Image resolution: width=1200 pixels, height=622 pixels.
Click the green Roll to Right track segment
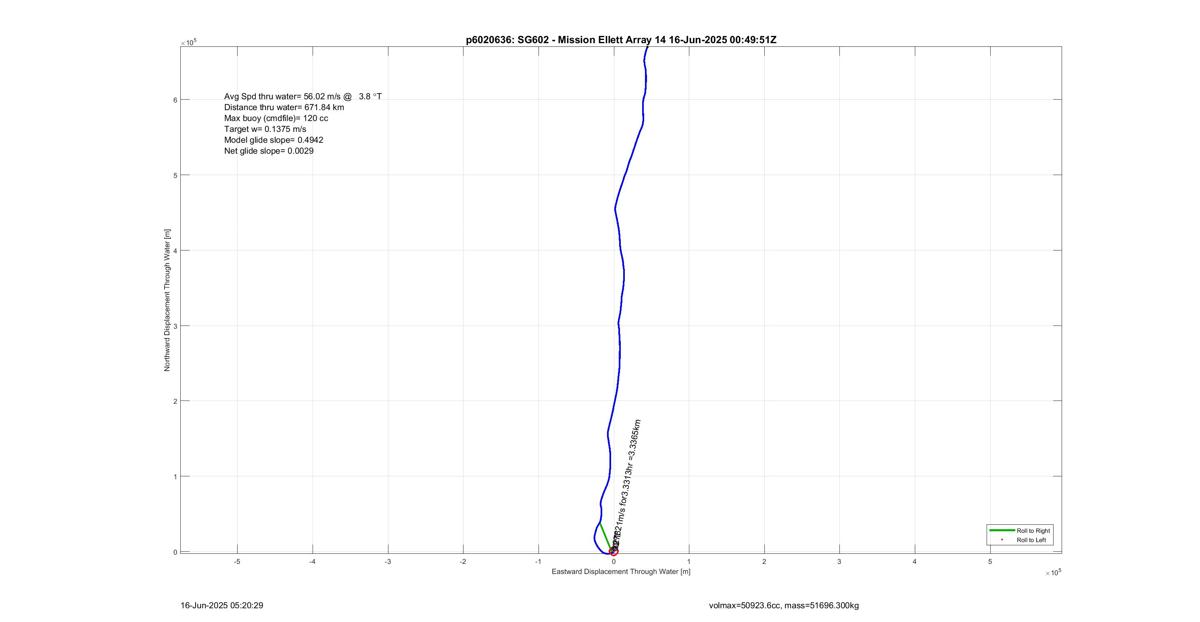[605, 537]
